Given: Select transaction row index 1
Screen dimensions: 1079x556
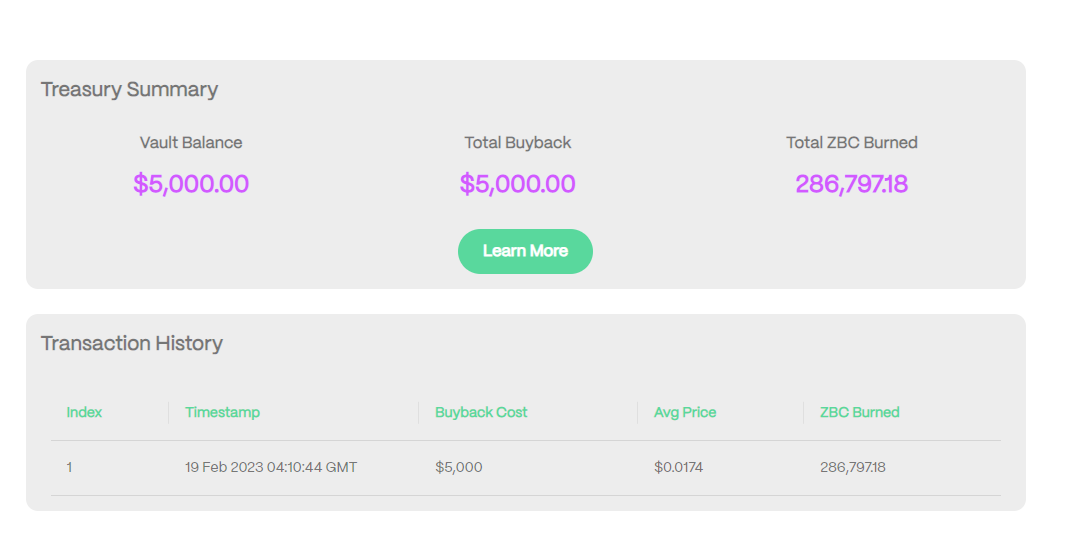Looking at the screenshot, I should (69, 467).
